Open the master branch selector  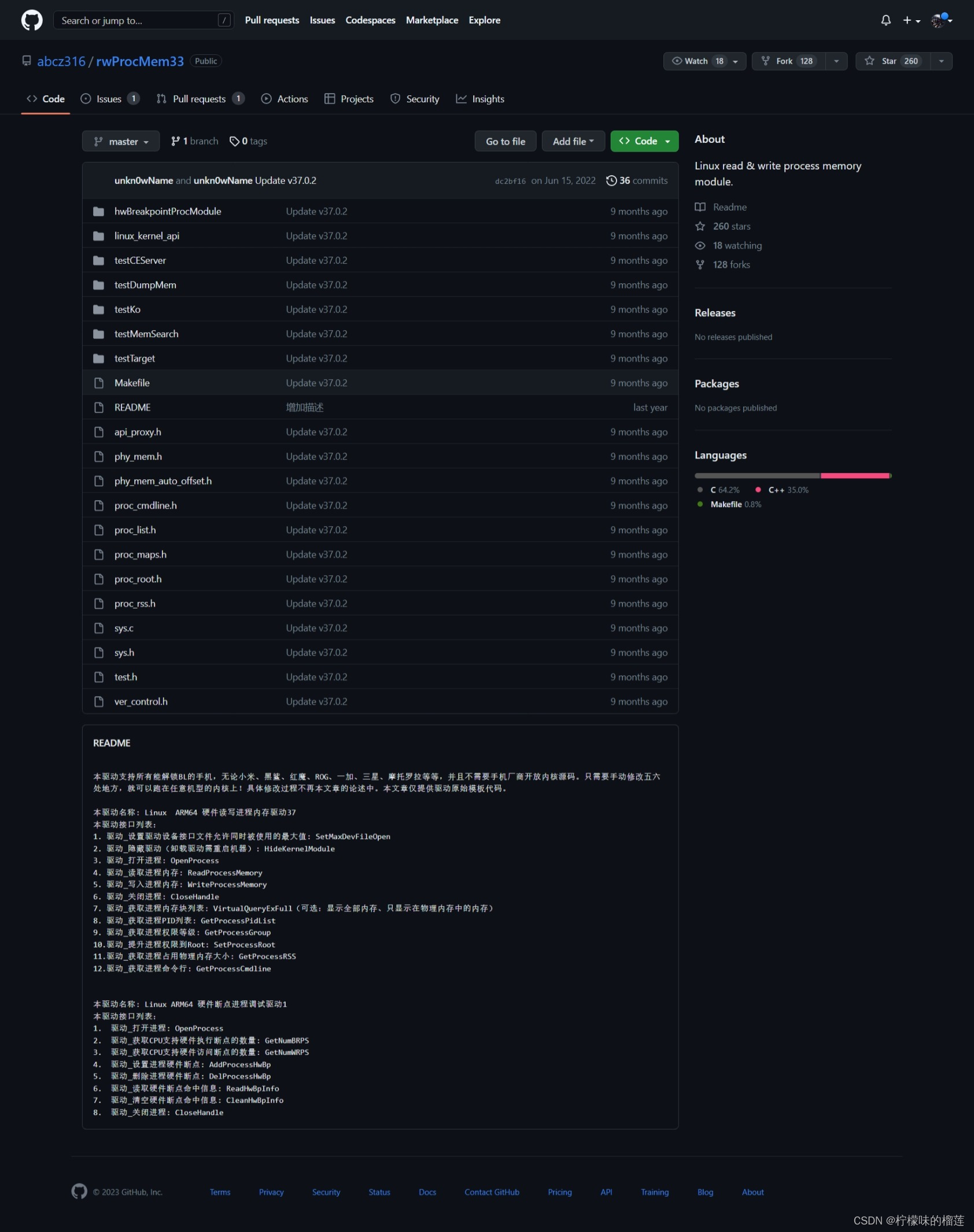121,141
